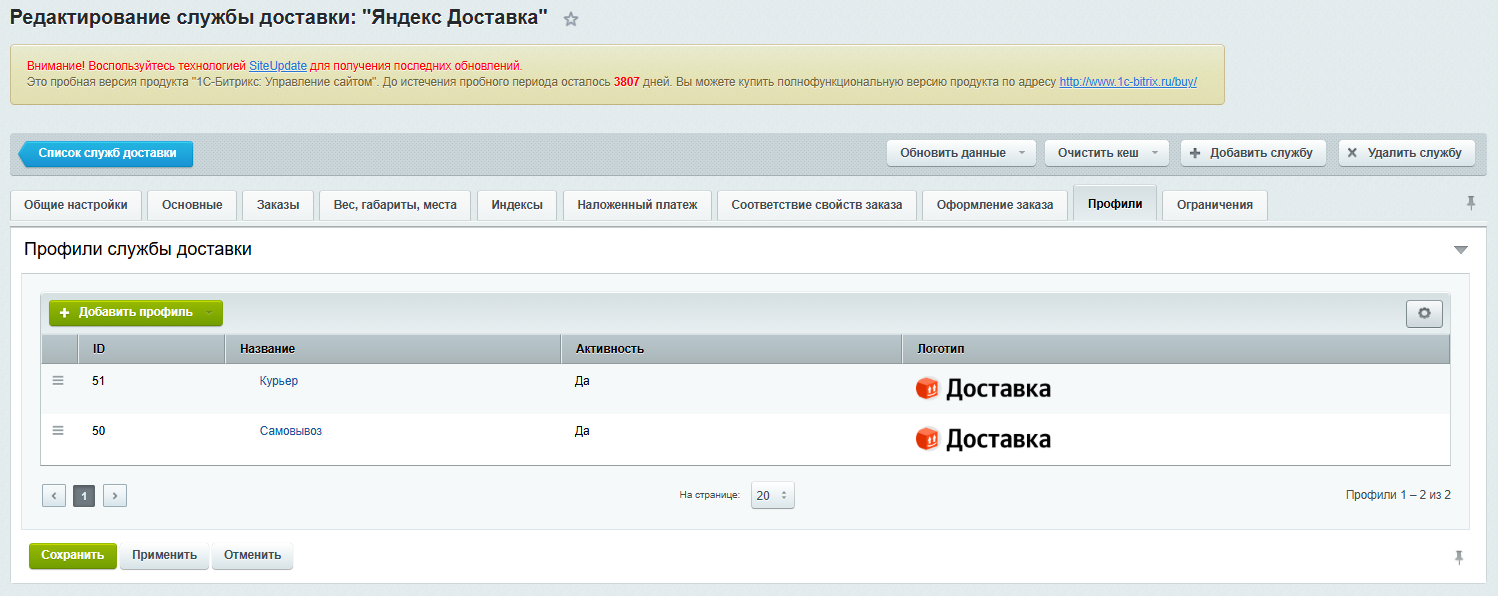This screenshot has height=596, width=1498.
Task: Click ID value 51
Action: (98, 381)
